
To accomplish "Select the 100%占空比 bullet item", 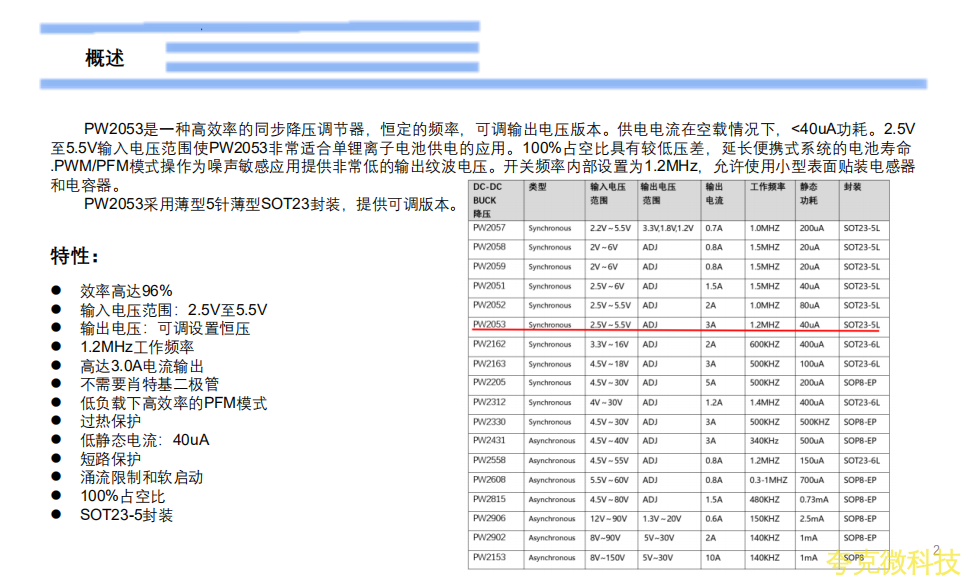I will pos(123,496).
